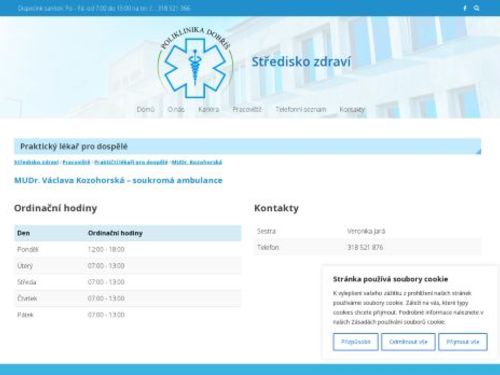Click the phone number 318 521 876

(365, 247)
